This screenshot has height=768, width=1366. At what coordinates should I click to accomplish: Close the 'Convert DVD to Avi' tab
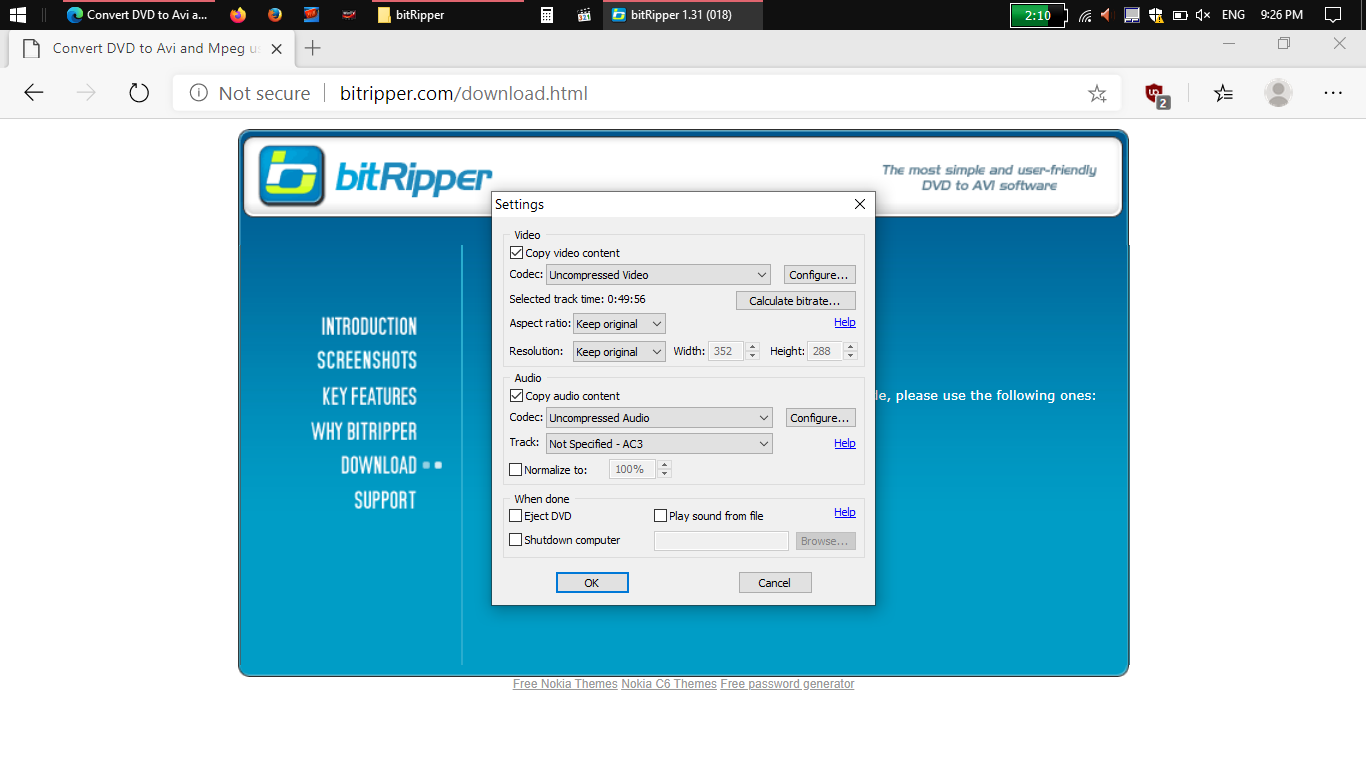click(277, 48)
